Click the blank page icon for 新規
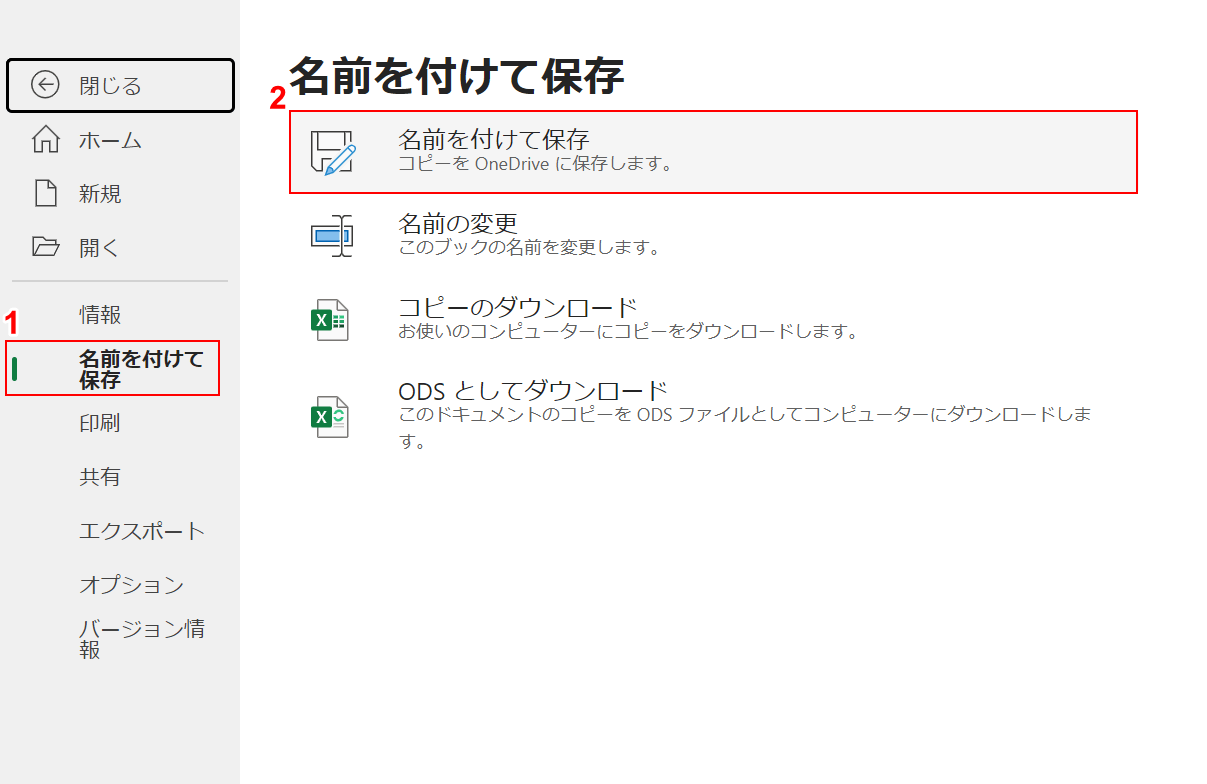Viewport: 1207px width, 784px height. tap(45, 194)
